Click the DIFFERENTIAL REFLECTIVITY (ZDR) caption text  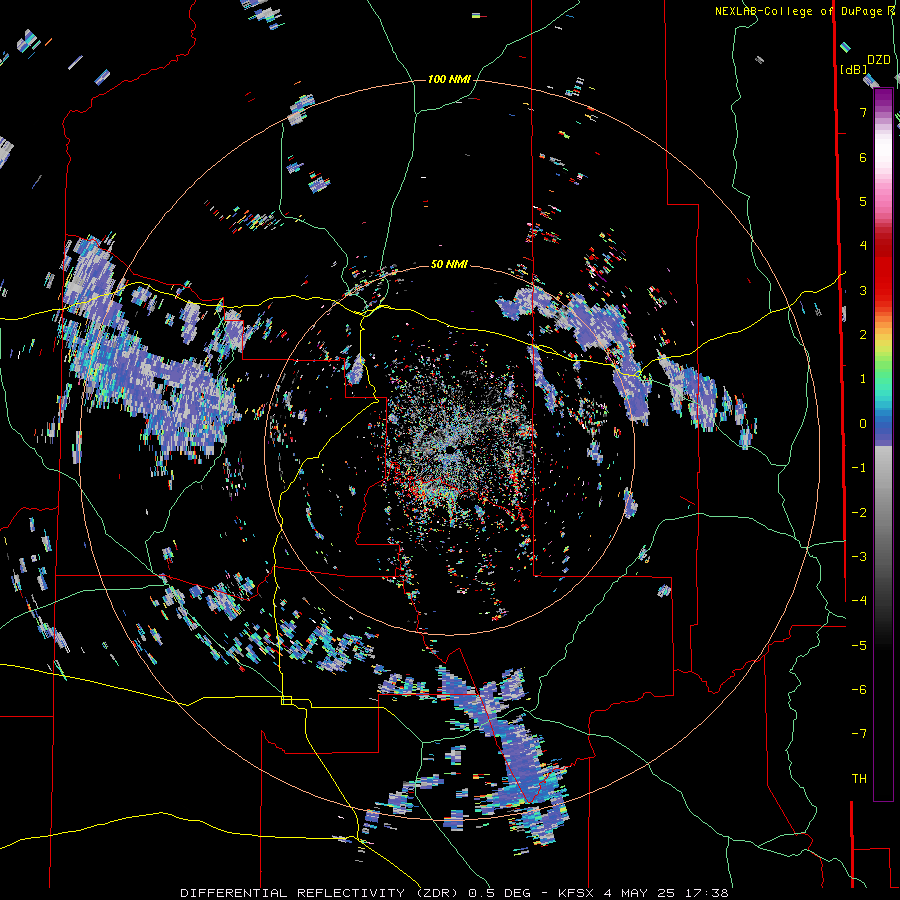(319, 893)
